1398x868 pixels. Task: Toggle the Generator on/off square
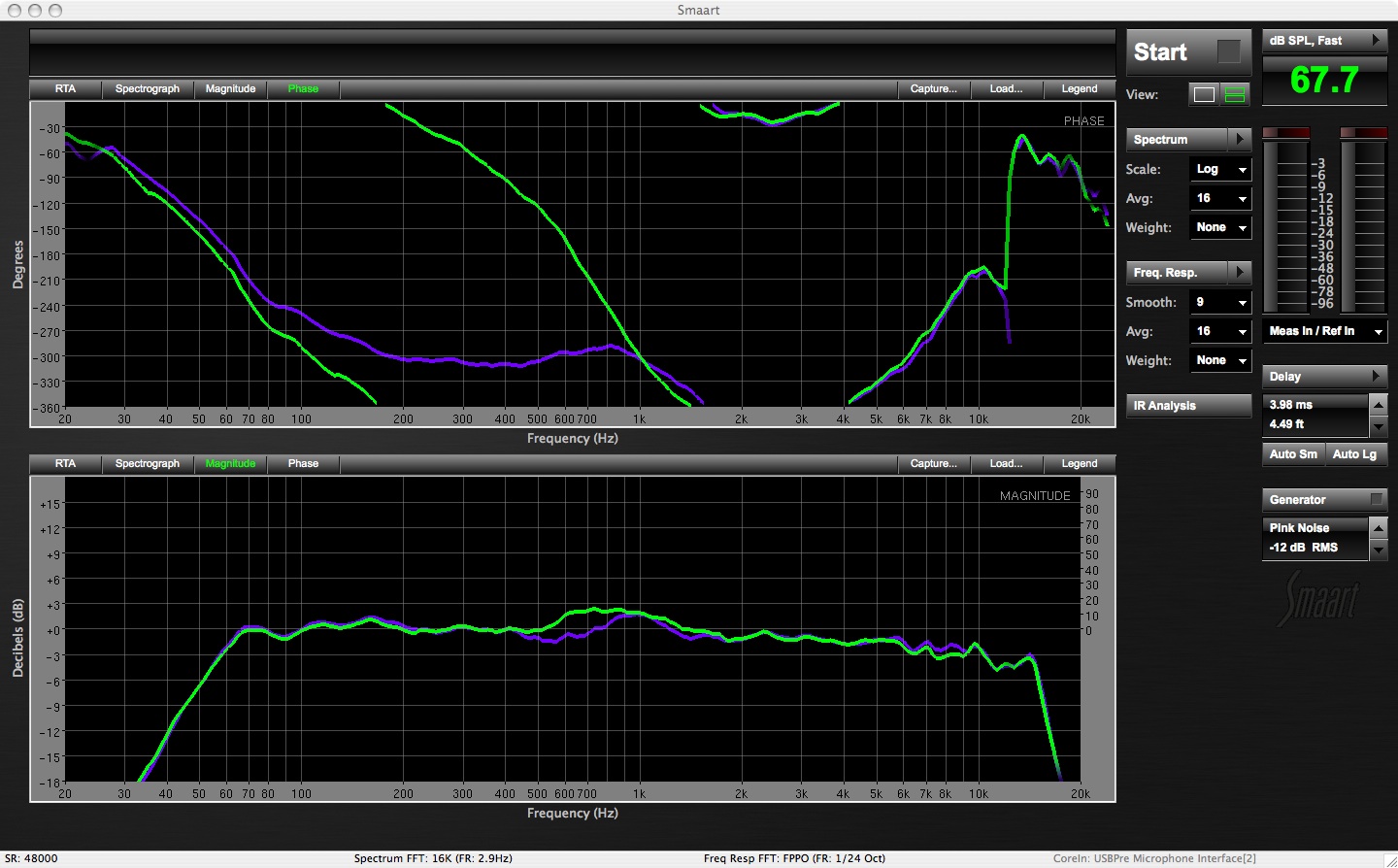click(1376, 499)
